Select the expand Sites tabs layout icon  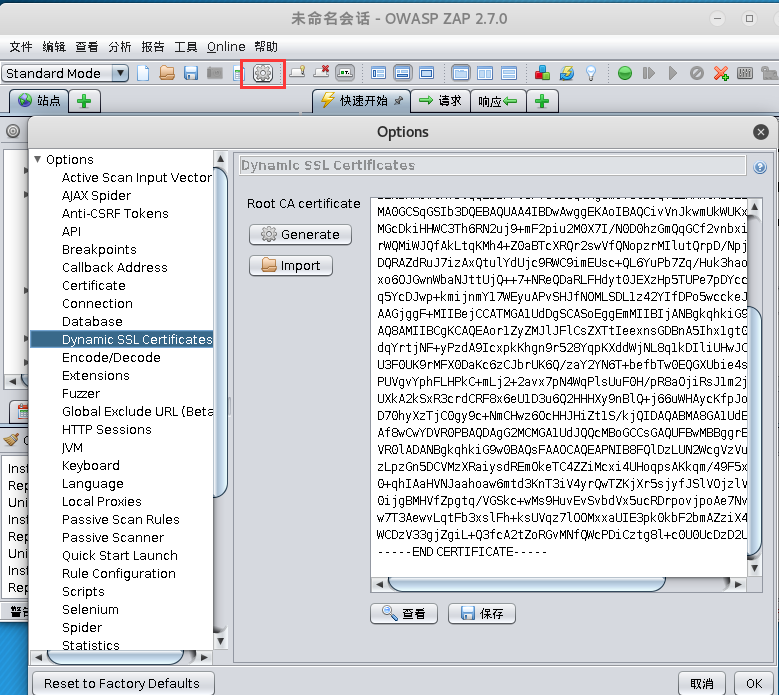379,74
